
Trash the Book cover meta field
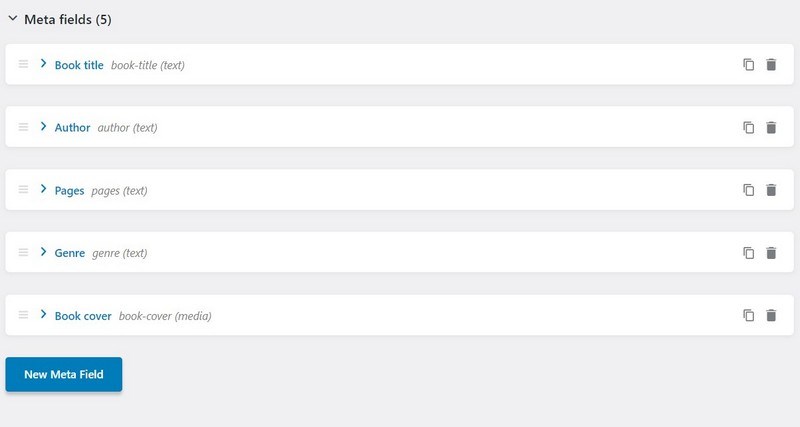pyautogui.click(x=771, y=315)
